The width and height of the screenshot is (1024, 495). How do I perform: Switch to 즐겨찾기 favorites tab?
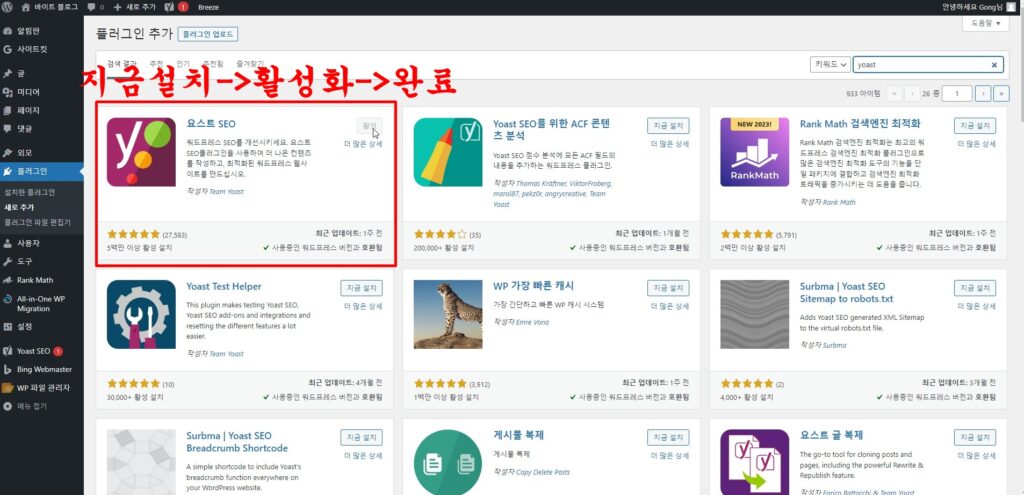(x=249, y=63)
